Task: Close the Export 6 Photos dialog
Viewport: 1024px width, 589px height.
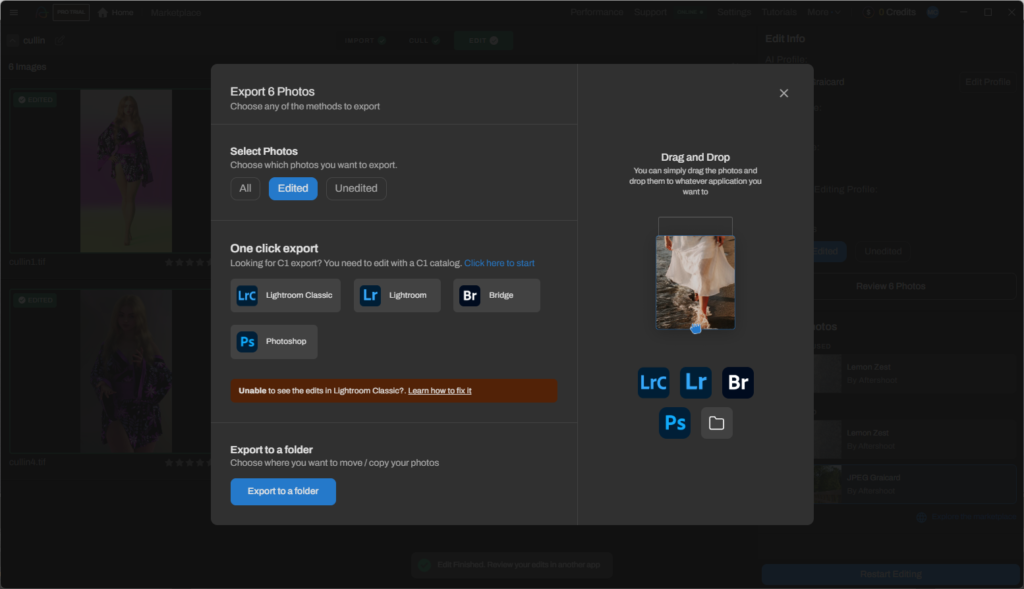Action: coord(784,93)
